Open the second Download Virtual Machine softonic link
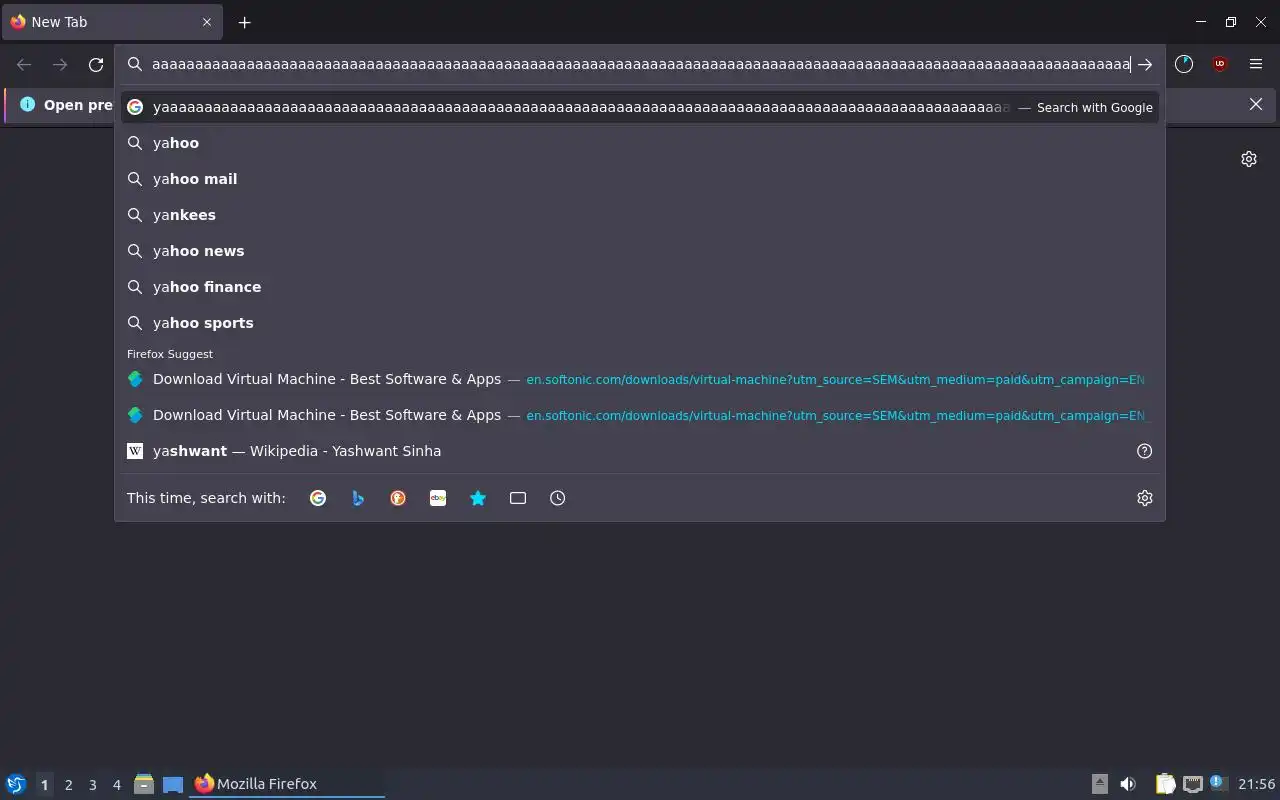The height and width of the screenshot is (800, 1280). (x=640, y=415)
